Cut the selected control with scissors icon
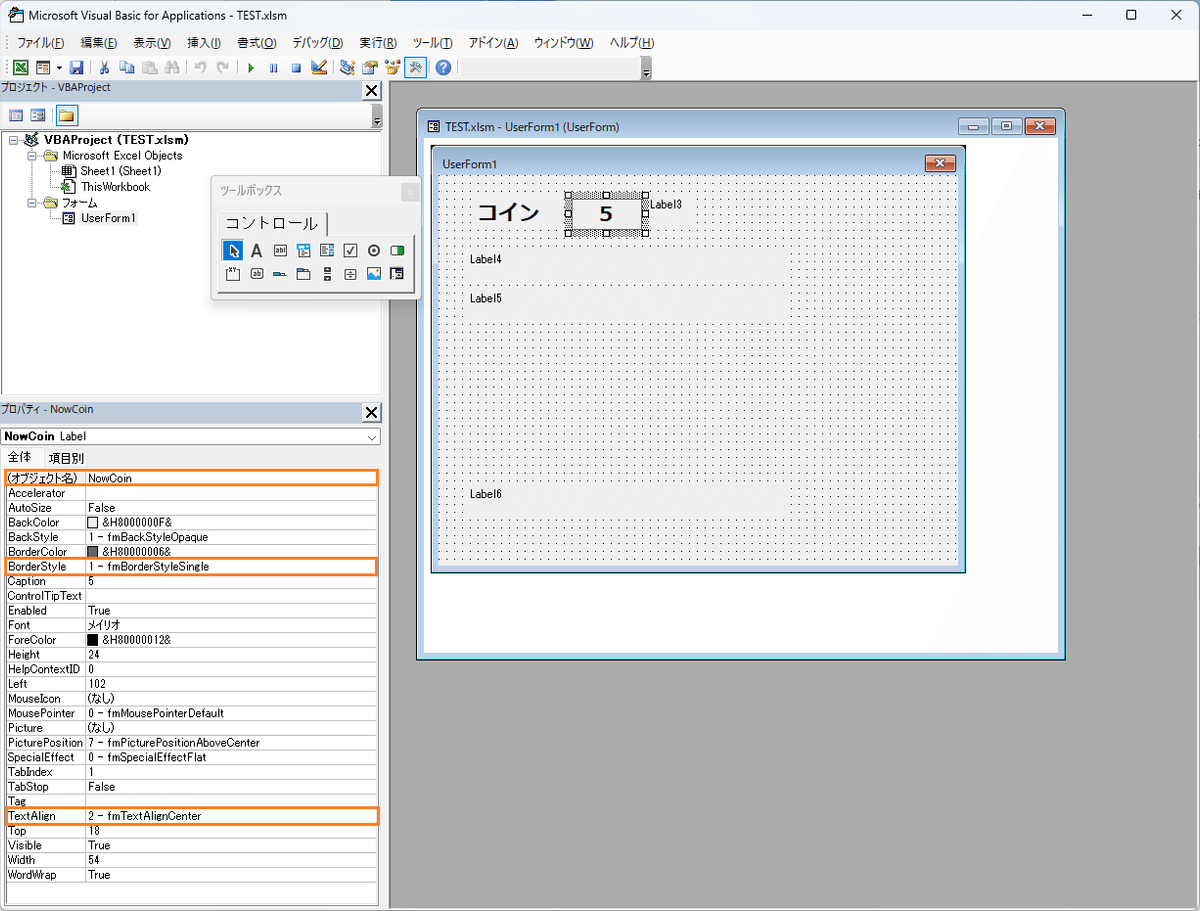Screen dimensions: 1200x911 [x=104, y=68]
